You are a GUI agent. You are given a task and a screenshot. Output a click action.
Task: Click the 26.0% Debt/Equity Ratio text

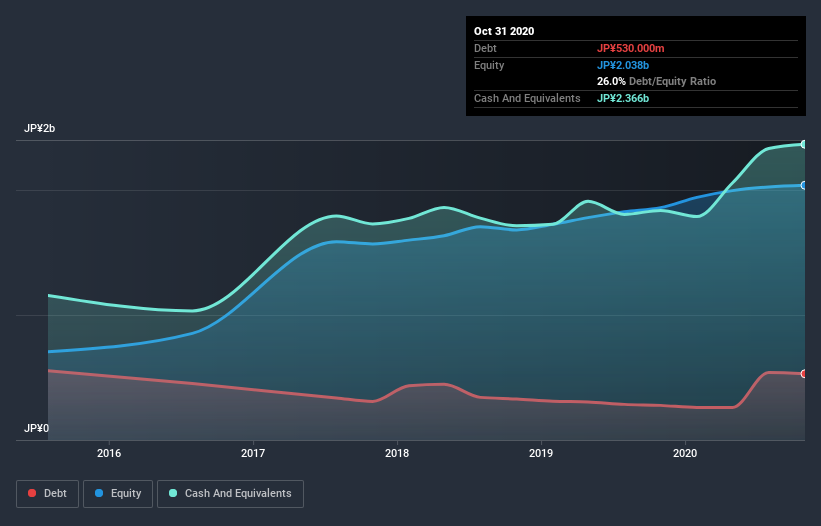[x=656, y=81]
